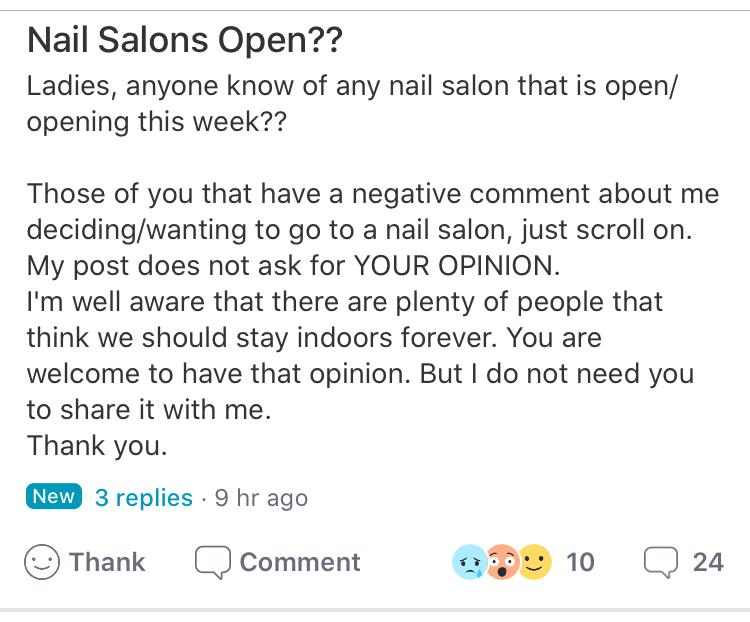Open the 3 replies link
Image resolution: width=750 pixels, height=622 pixels.
click(x=144, y=497)
